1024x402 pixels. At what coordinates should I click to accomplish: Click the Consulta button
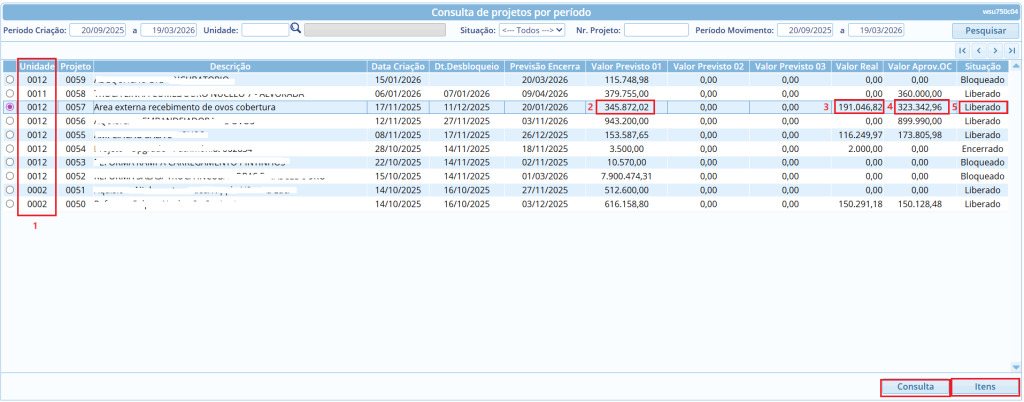915,387
